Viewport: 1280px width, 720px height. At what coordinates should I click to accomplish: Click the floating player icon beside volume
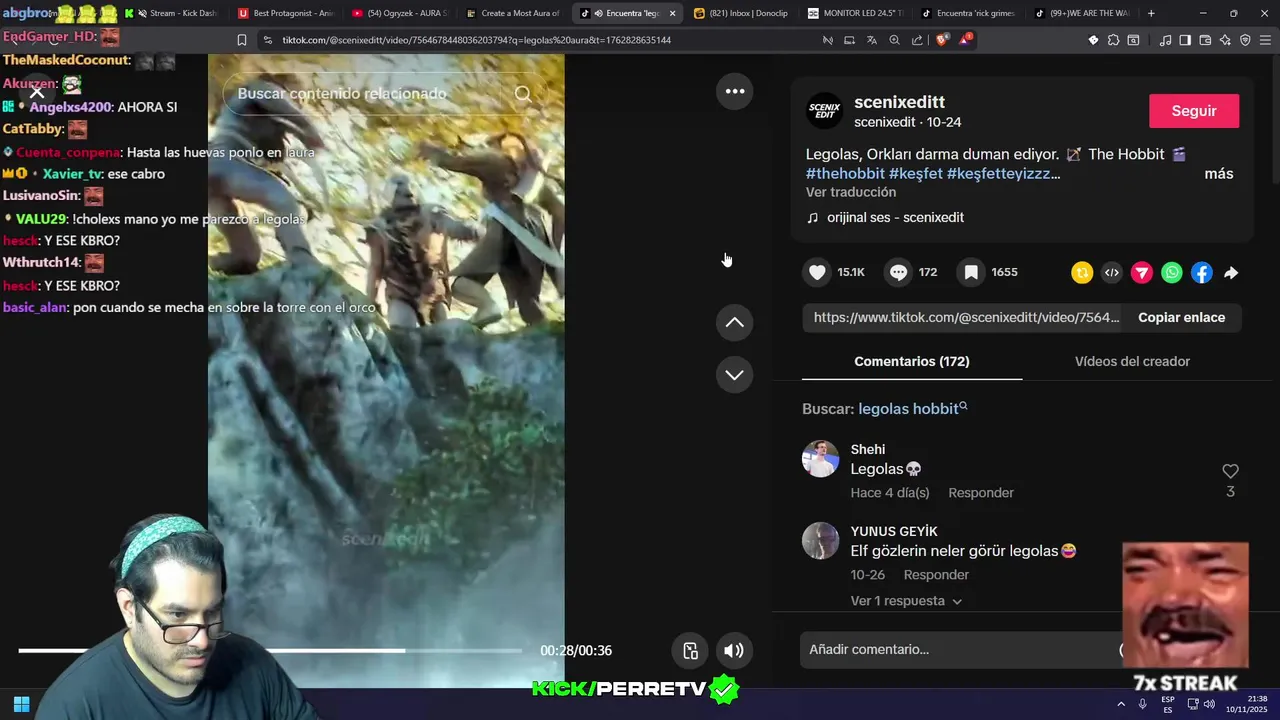coord(690,651)
